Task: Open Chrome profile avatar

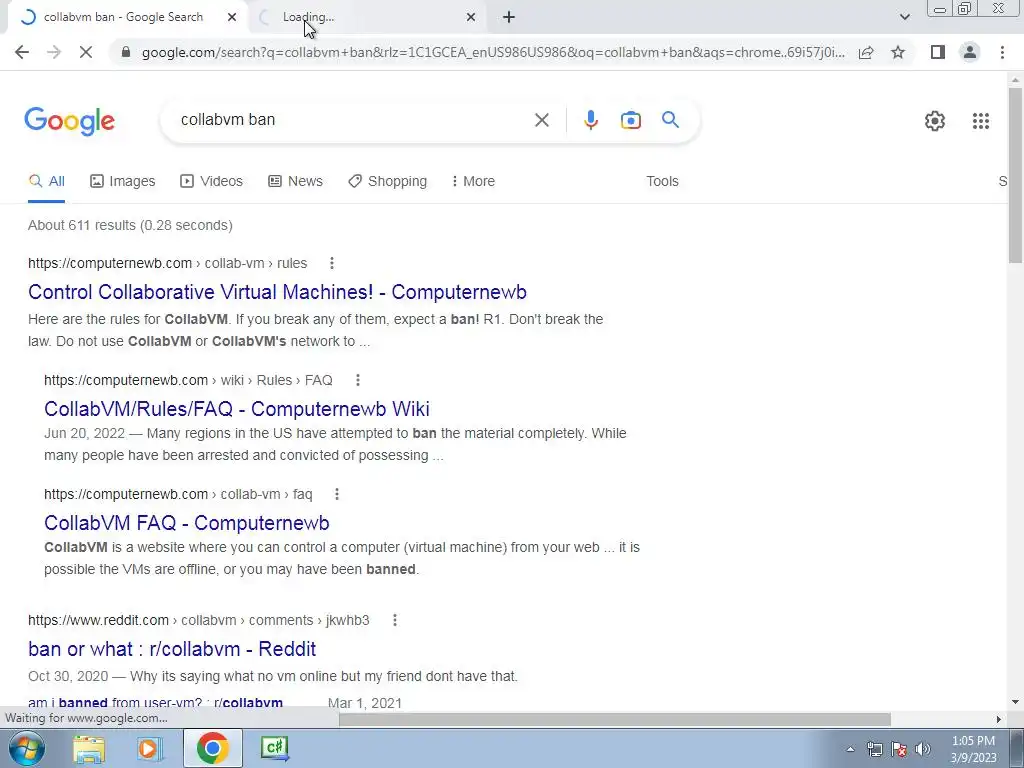Action: pos(970,52)
